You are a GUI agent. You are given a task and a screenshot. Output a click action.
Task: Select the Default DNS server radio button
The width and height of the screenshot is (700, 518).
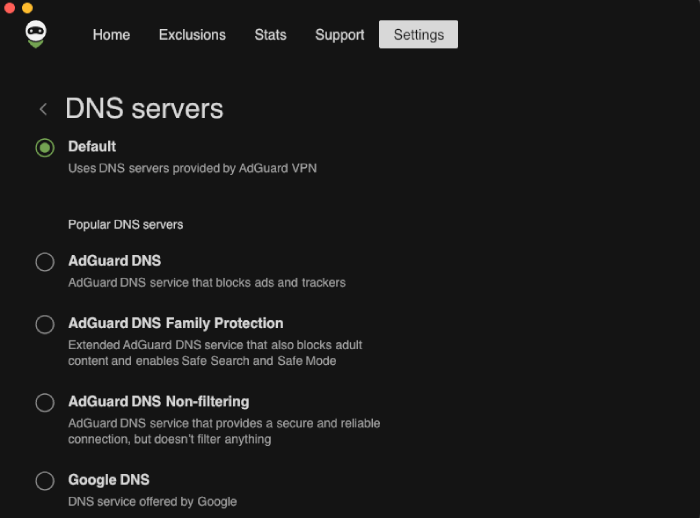[x=45, y=148]
